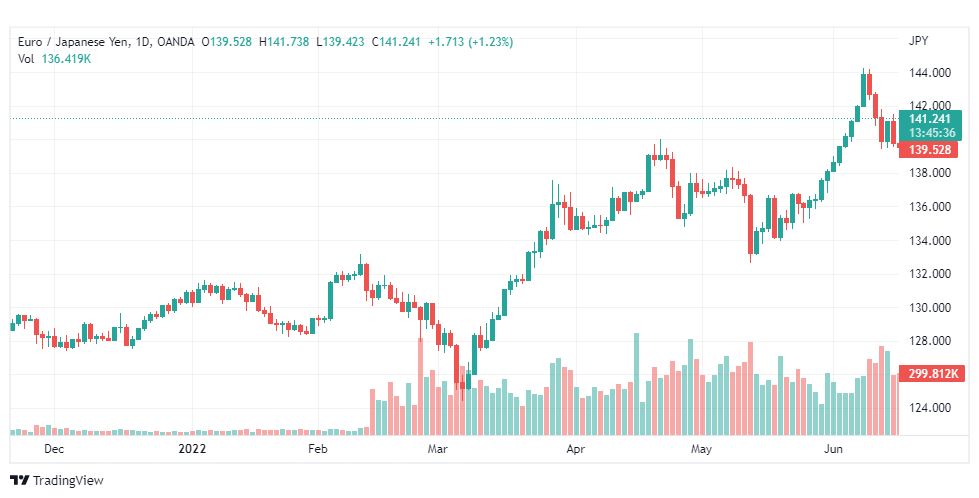The width and height of the screenshot is (979, 498).
Task: Click the 144.000 price scale label
Action: (x=930, y=73)
